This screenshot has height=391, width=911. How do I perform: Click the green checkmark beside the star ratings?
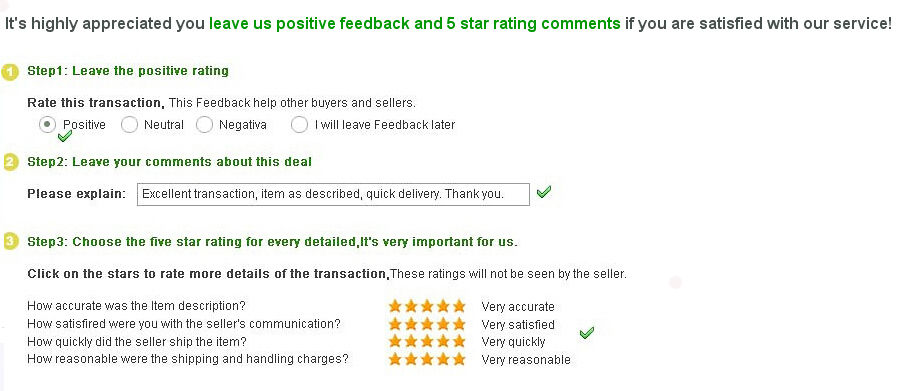[587, 333]
